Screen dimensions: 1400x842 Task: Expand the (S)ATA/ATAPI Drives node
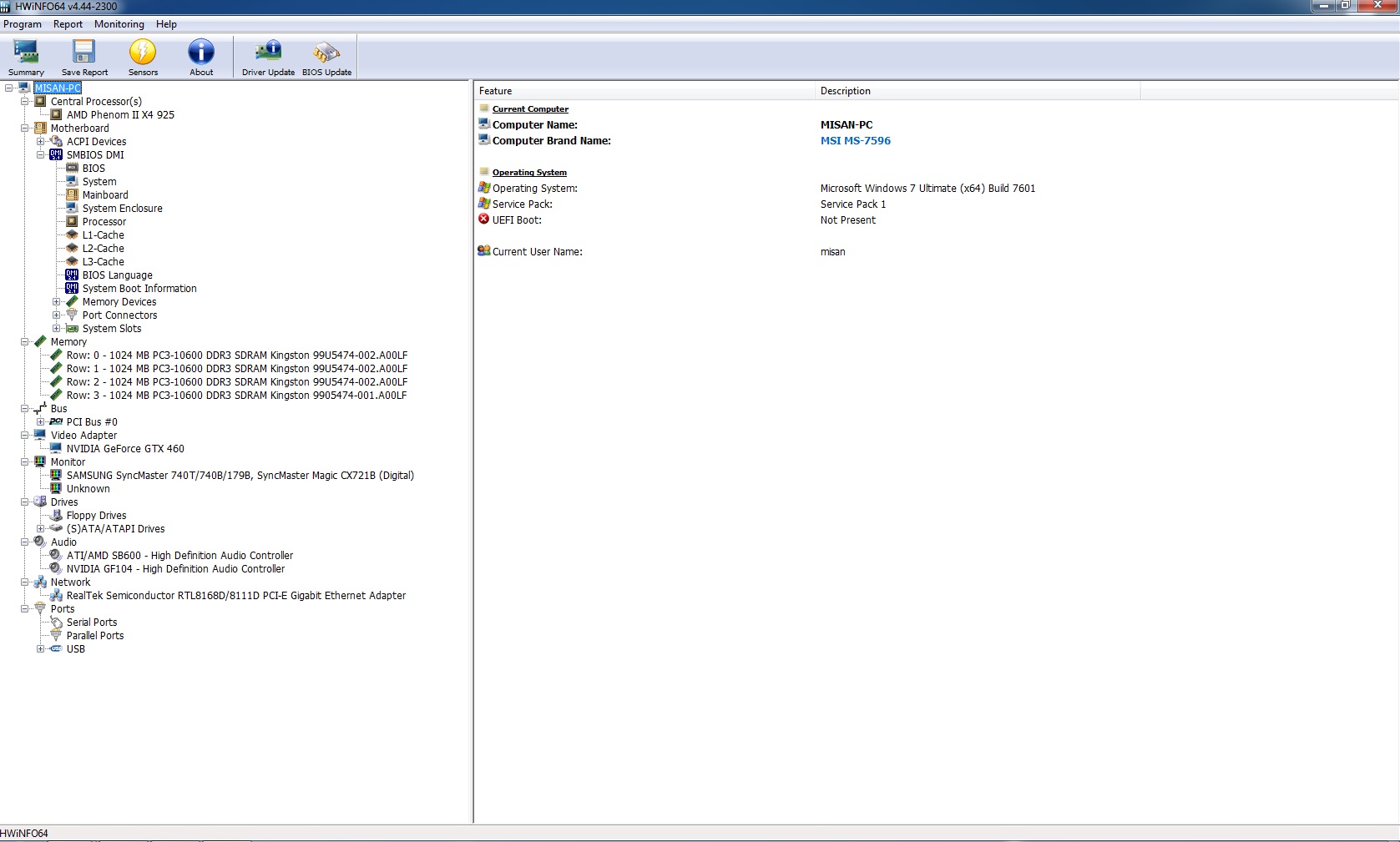(41, 529)
